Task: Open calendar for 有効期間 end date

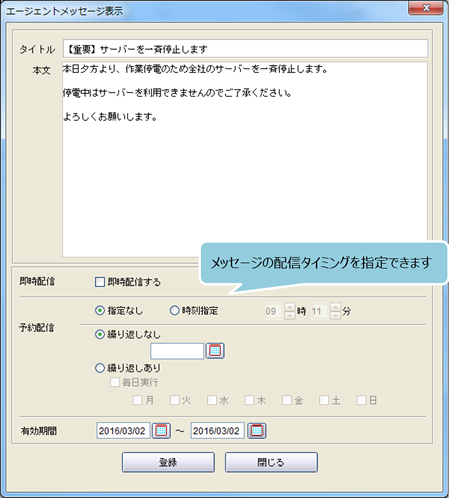Action: 256,431
